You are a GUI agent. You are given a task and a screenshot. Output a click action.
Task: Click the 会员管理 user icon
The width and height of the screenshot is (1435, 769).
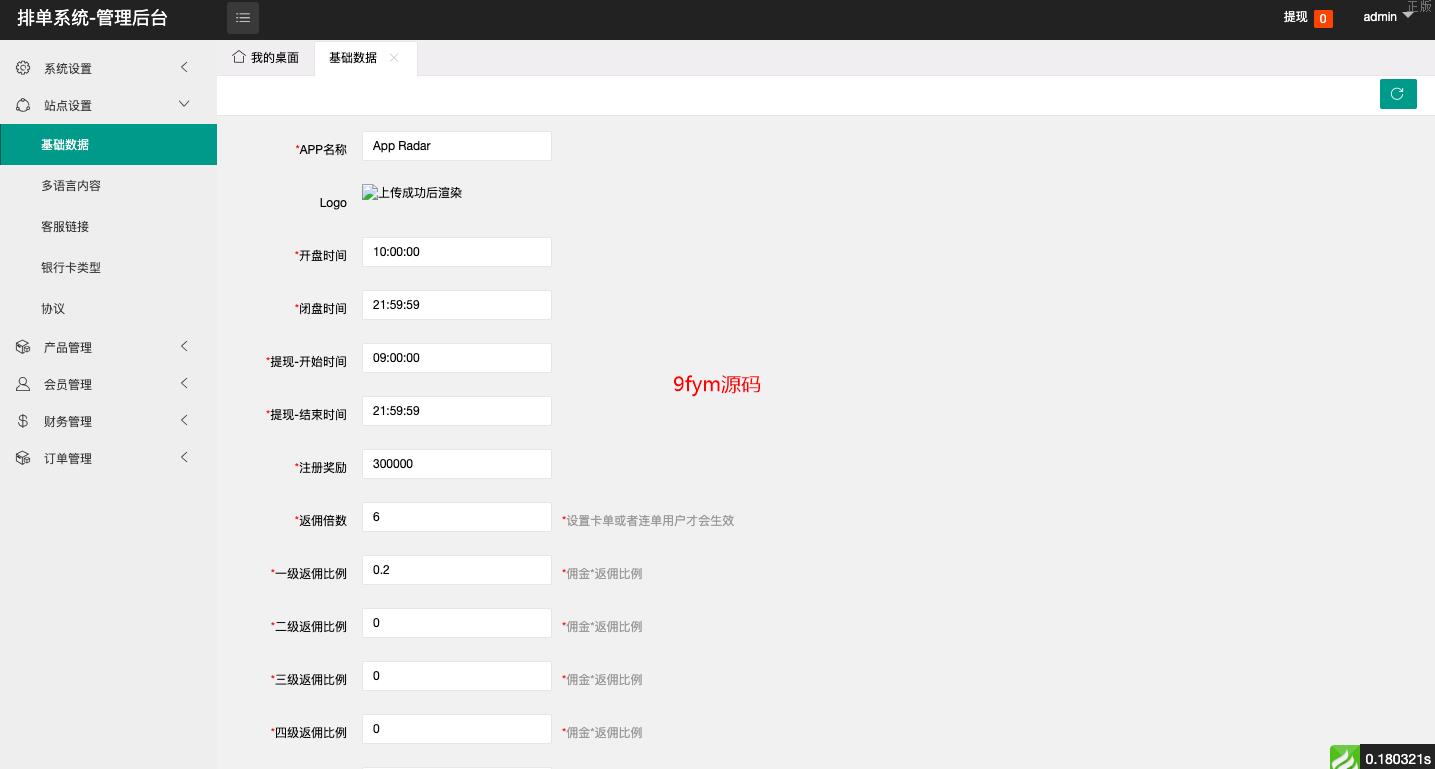click(23, 384)
